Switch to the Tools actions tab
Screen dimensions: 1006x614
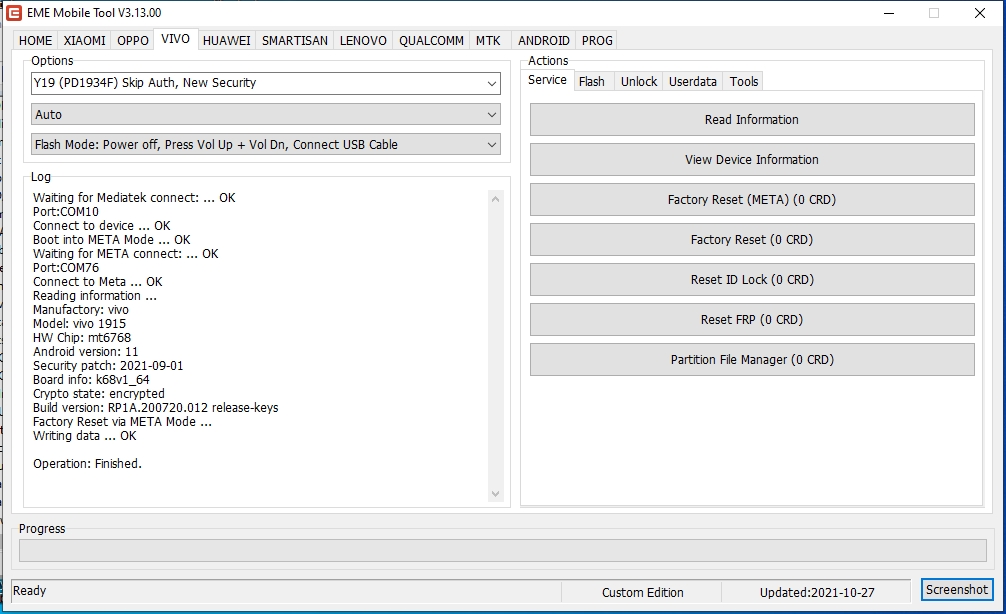744,81
